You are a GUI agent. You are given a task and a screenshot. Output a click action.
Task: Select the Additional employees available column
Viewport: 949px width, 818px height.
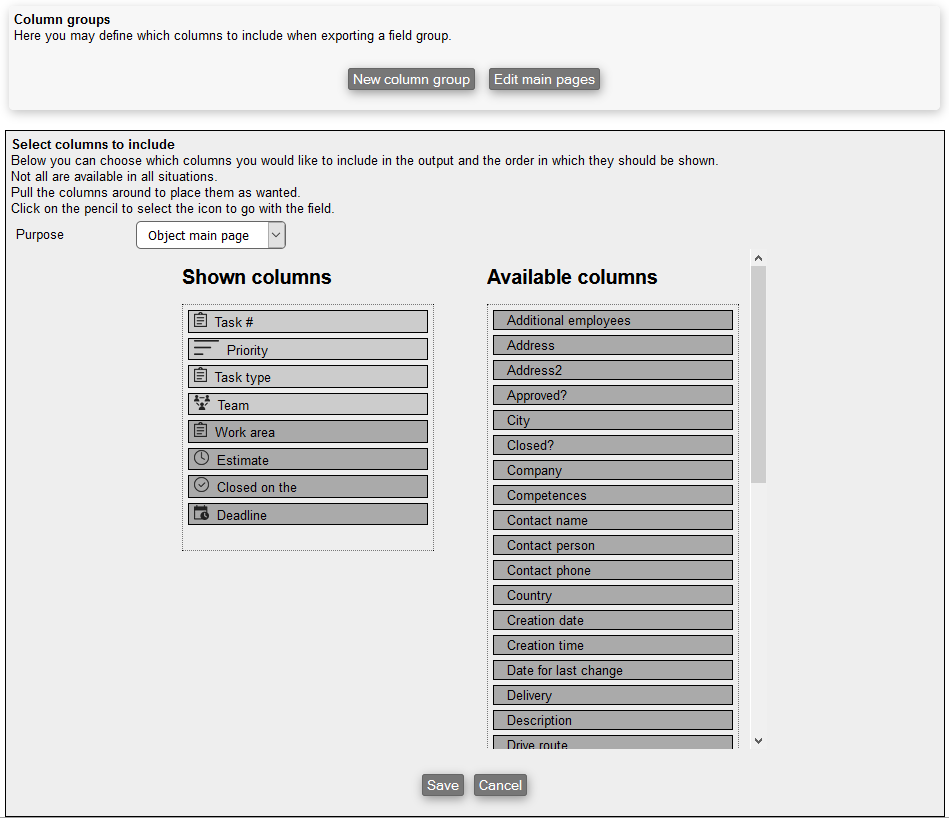tap(612, 320)
